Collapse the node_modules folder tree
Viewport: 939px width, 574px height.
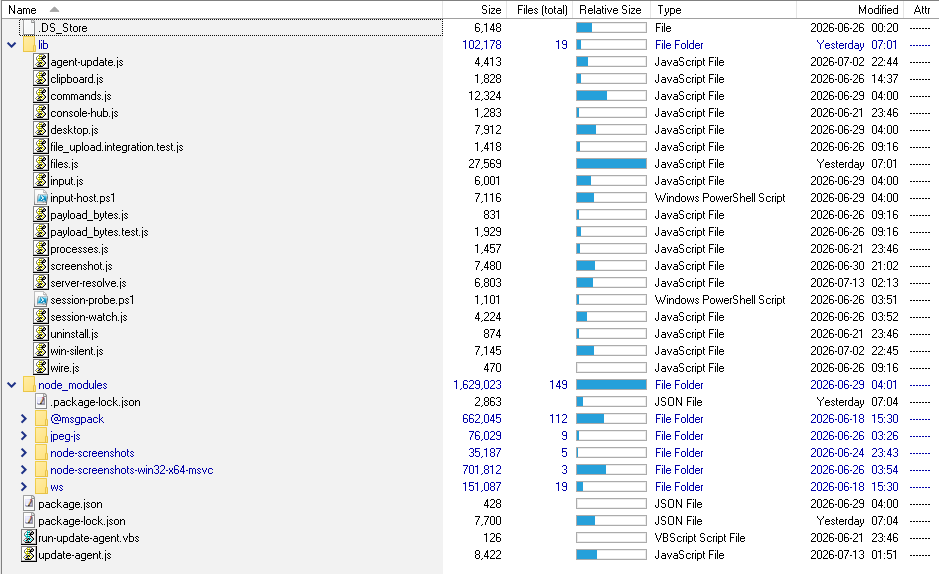pos(11,385)
